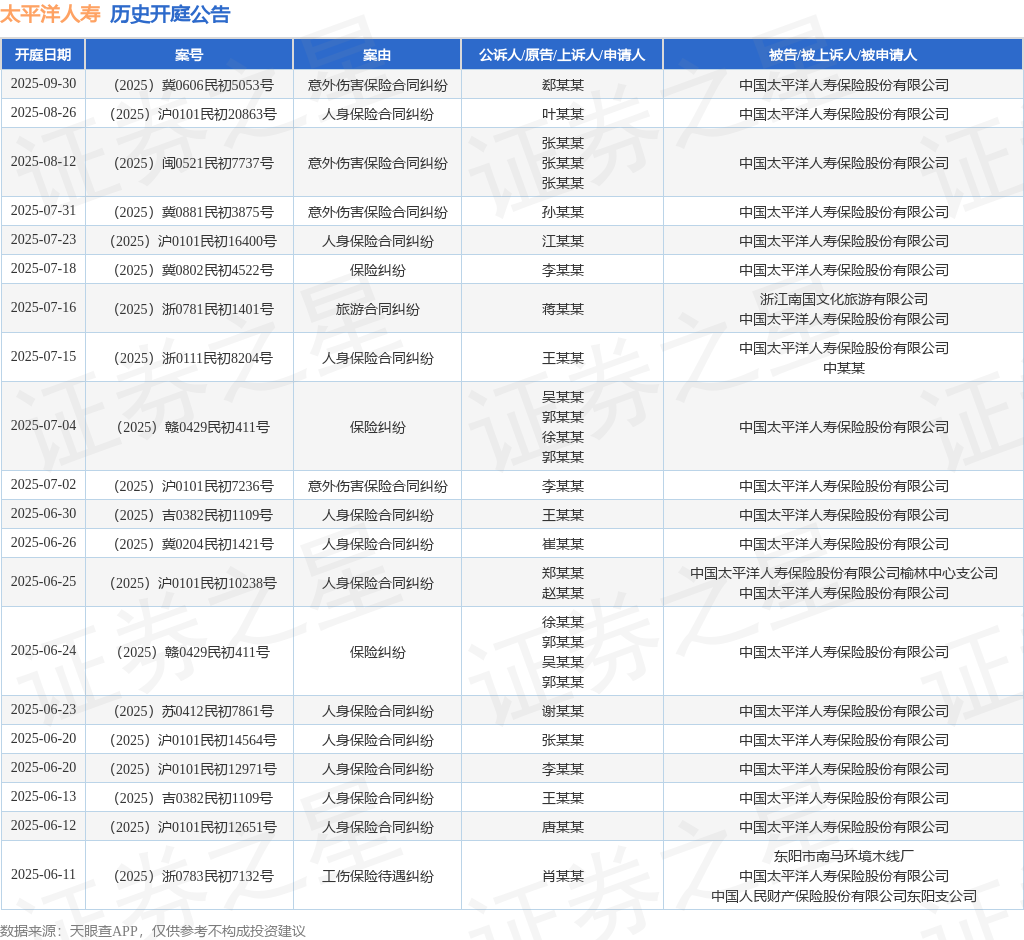The width and height of the screenshot is (1024, 940).
Task: Click defendant 中国人民财产保险股份有限公司东阳支公司
Action: [x=844, y=896]
